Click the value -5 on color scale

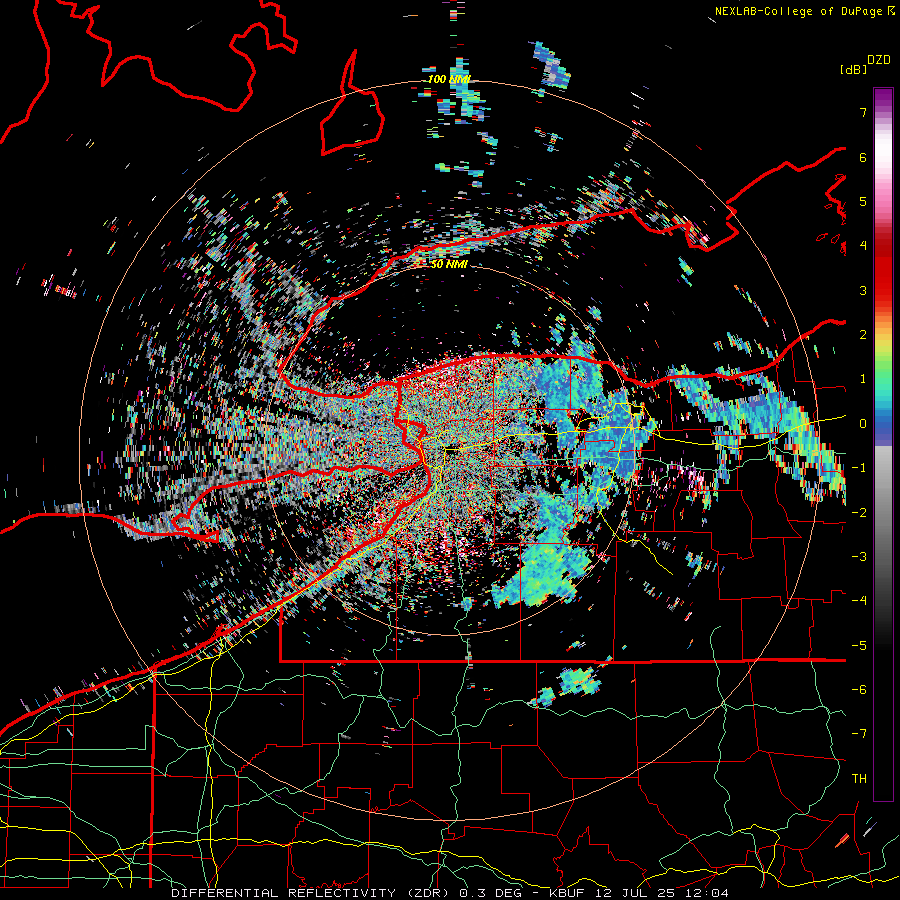pos(859,646)
